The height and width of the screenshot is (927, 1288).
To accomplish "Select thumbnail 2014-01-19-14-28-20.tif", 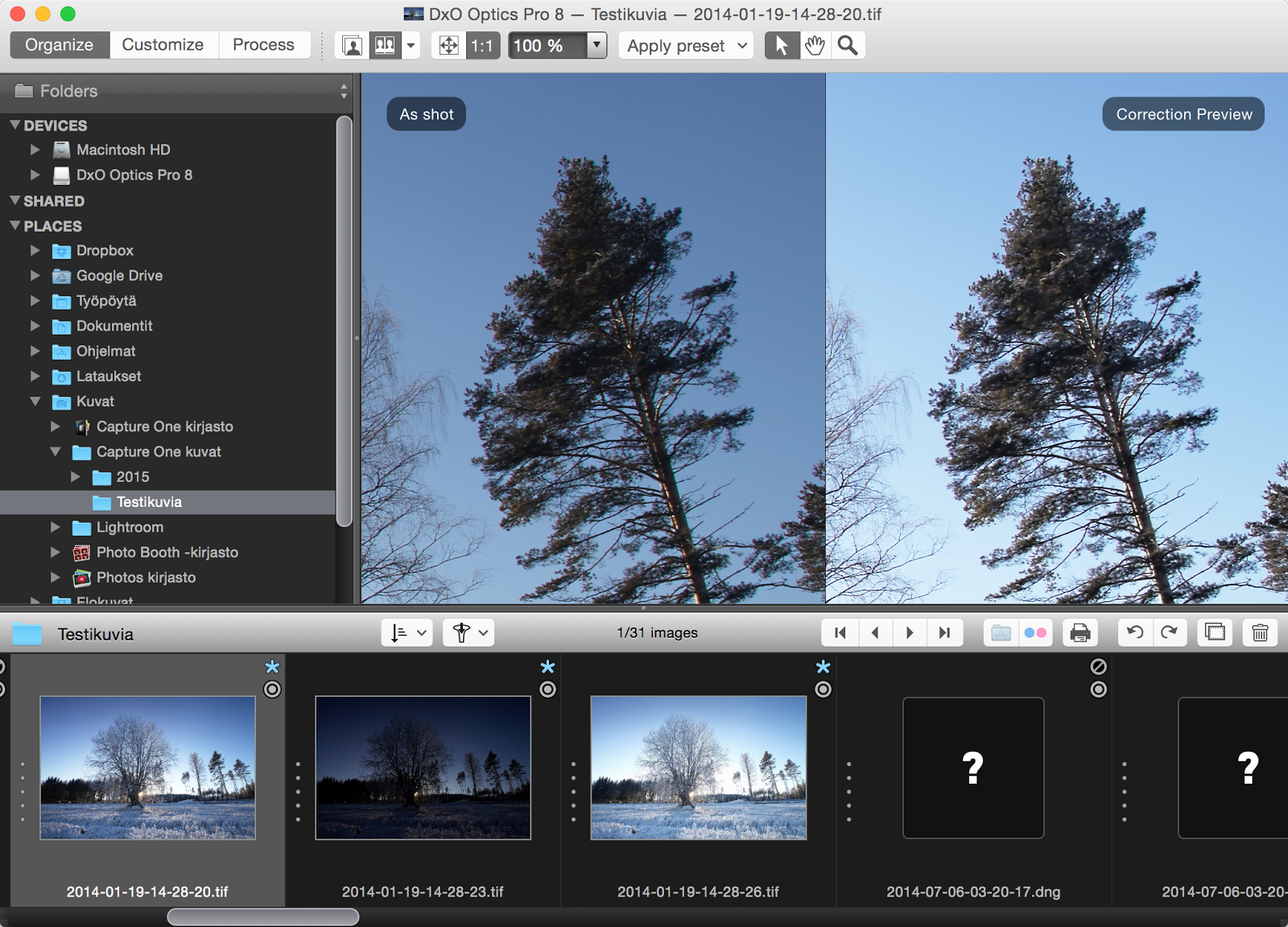I will (x=148, y=768).
